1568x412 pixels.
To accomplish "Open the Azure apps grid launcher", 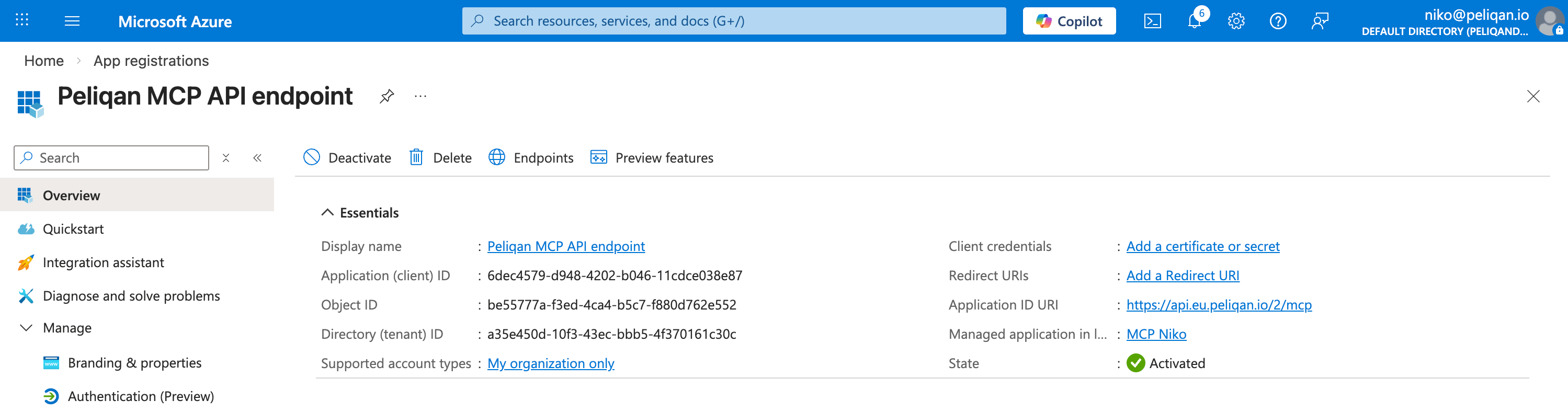I will [22, 21].
